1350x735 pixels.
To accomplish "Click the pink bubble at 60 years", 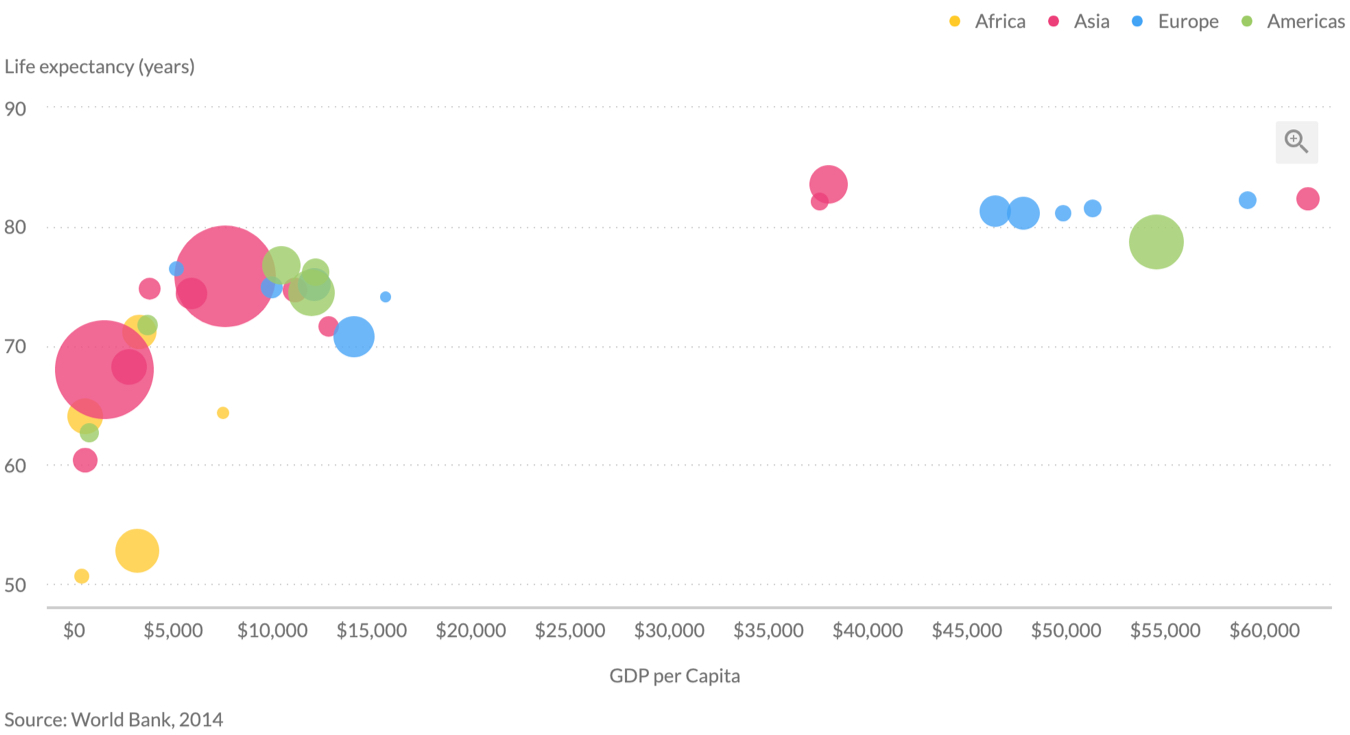I will 85,460.
